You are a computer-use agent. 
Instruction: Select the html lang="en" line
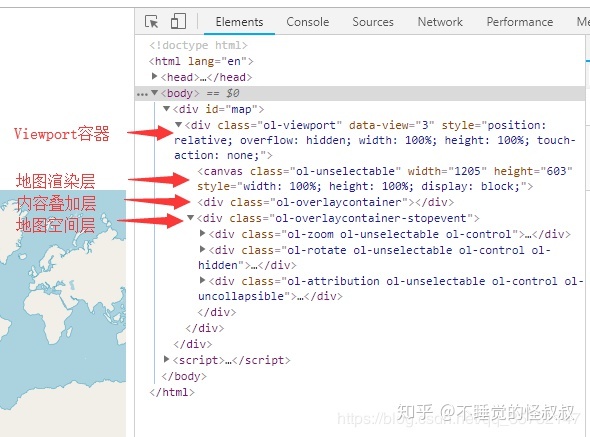(201, 61)
